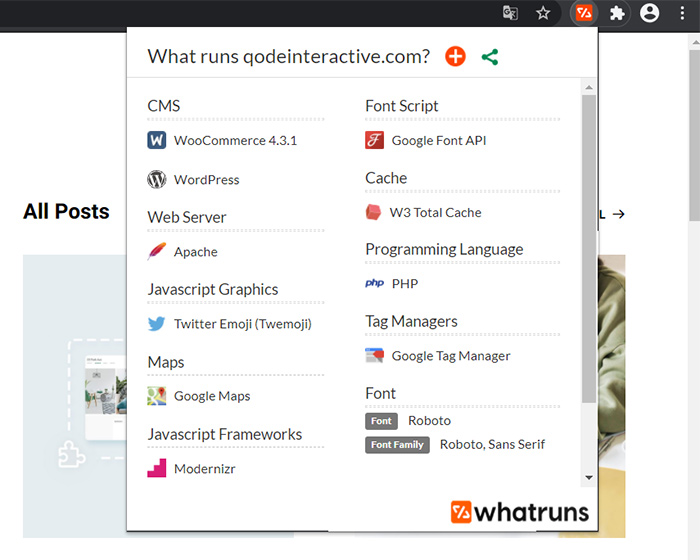Open the Google Font API text link
This screenshot has height=560, width=700.
click(x=439, y=141)
